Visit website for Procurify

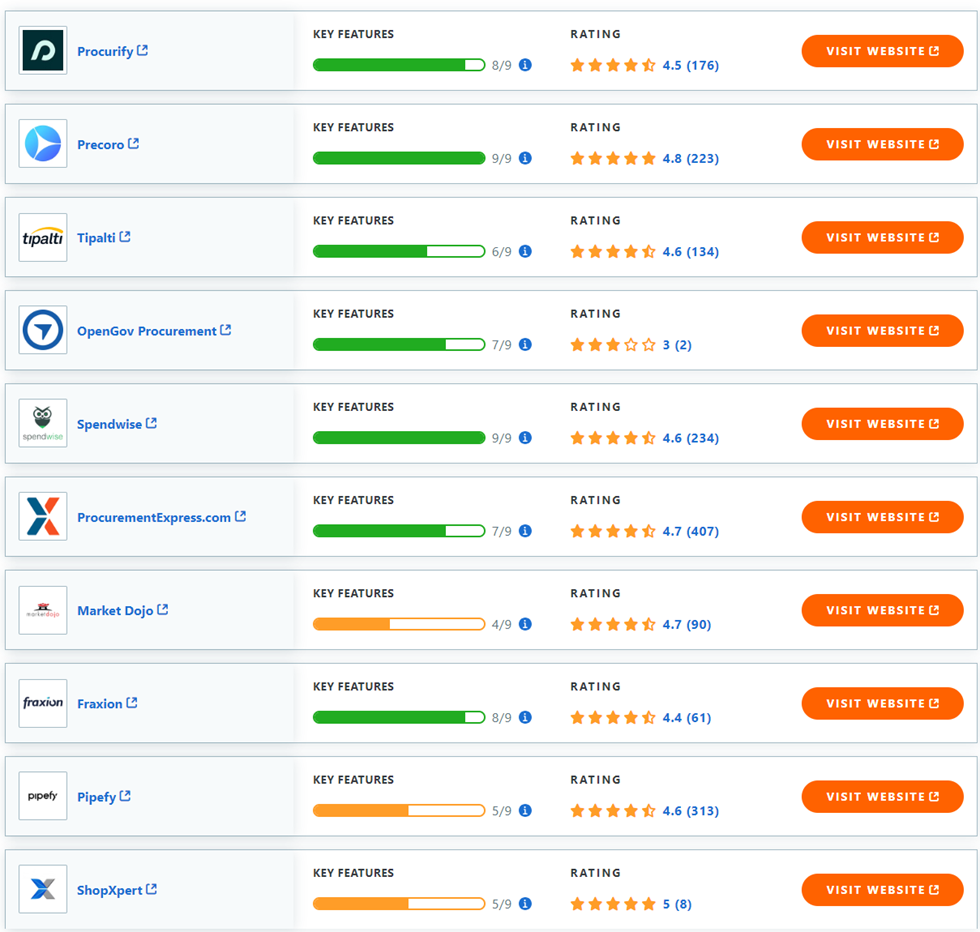click(x=882, y=51)
